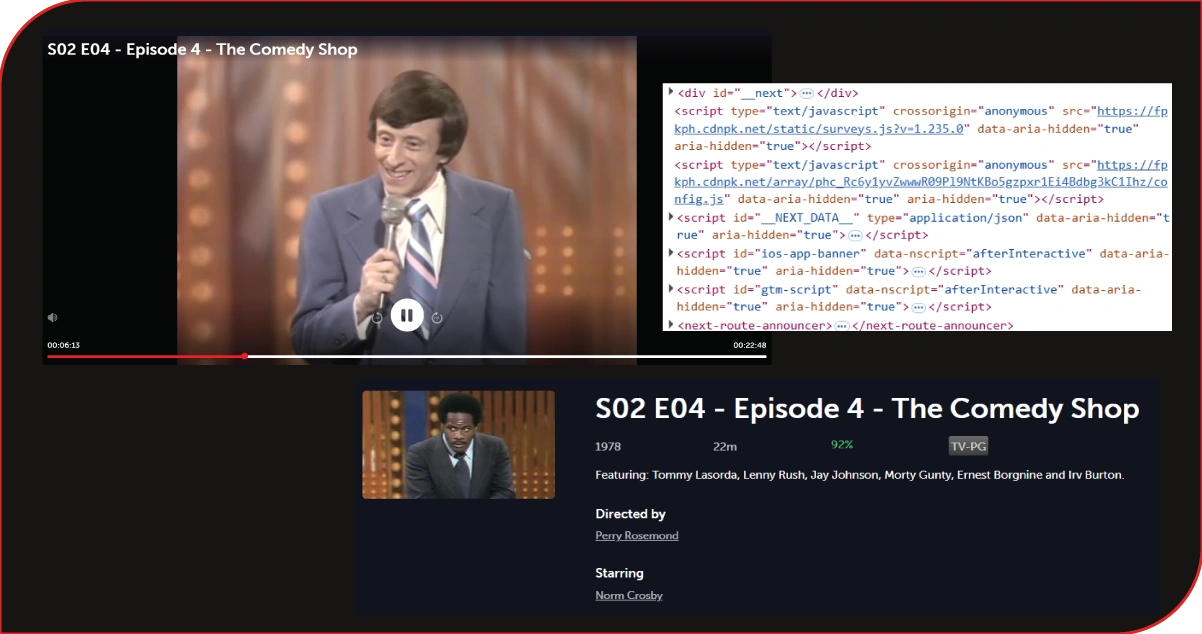Expand the gtm-script script node
This screenshot has height=634, width=1202.
point(671,289)
